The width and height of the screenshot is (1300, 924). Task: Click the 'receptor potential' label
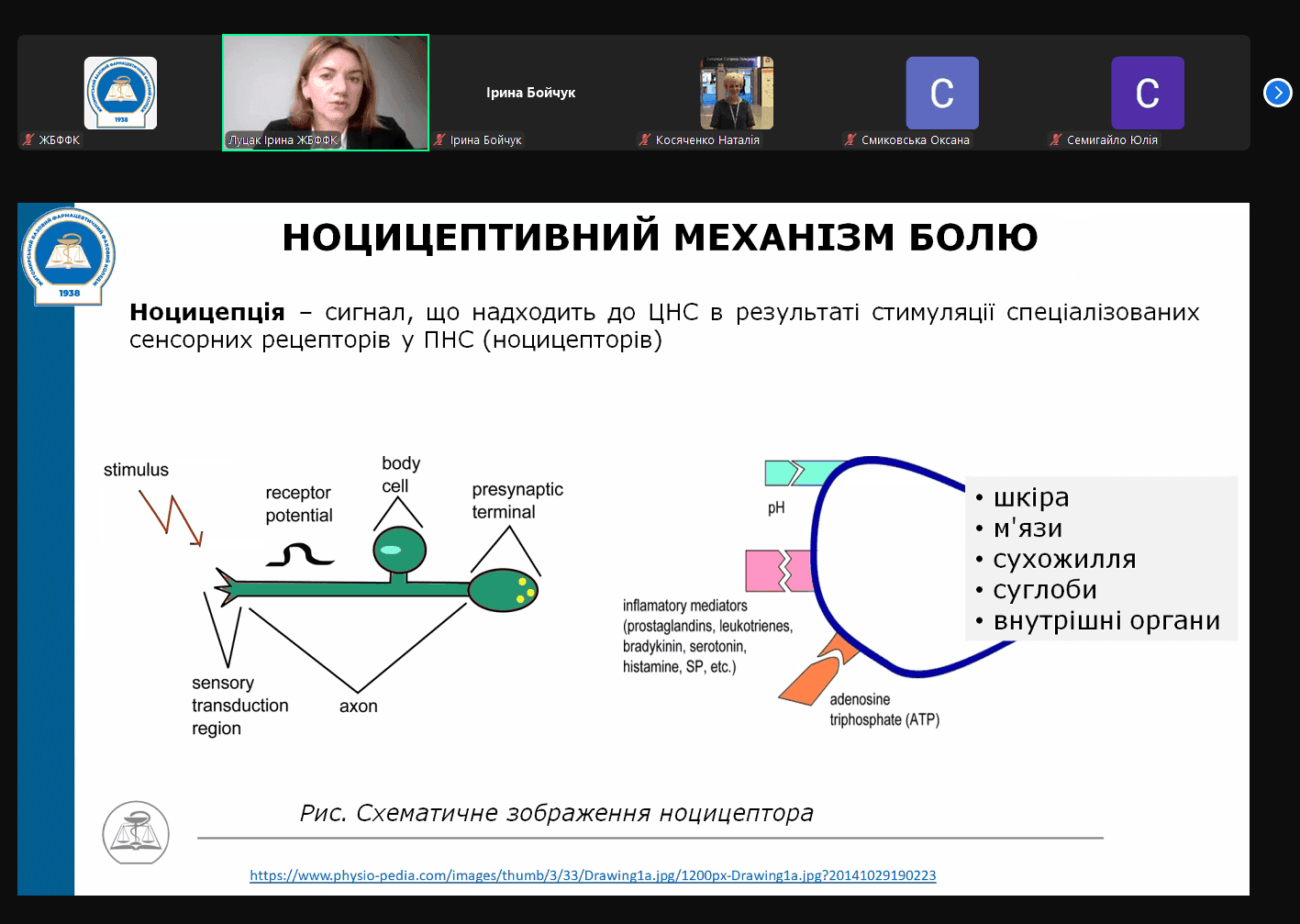pyautogui.click(x=299, y=504)
